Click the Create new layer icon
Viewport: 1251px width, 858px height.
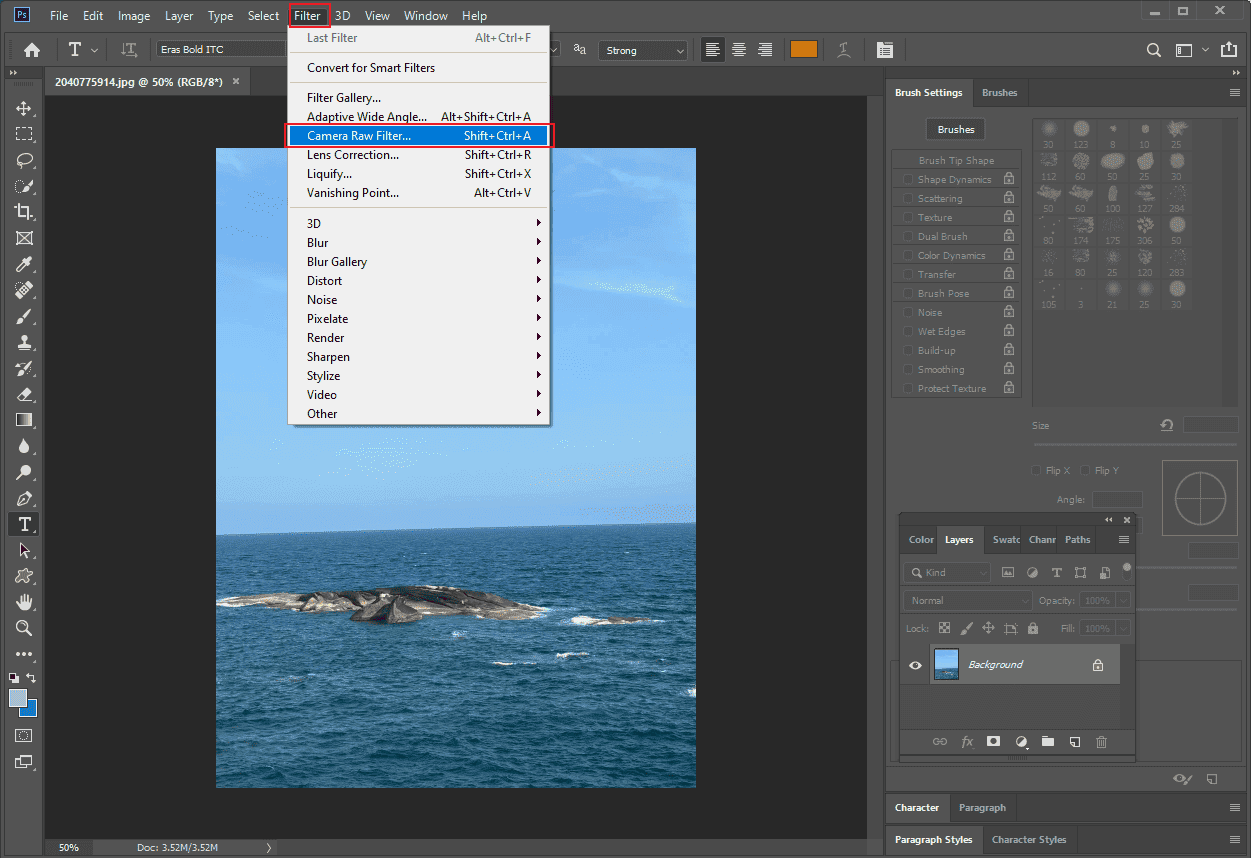[x=1074, y=742]
